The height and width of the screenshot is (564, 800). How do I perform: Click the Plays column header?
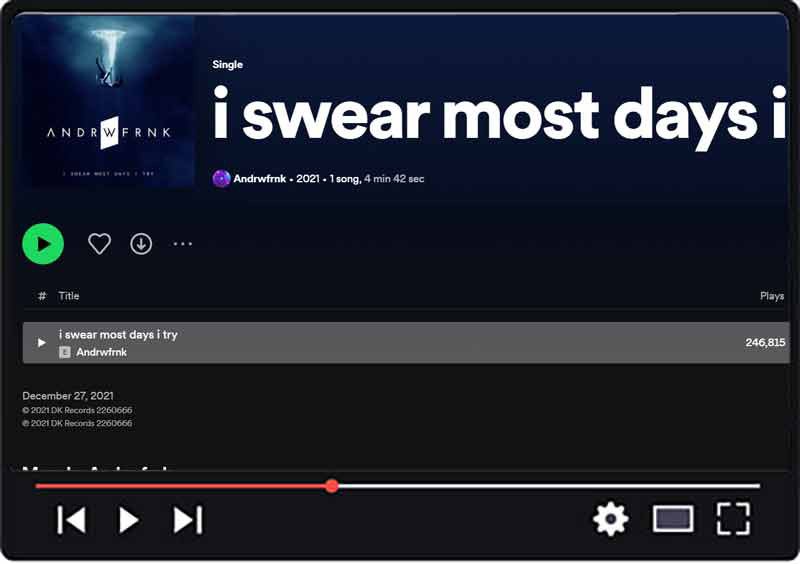(772, 296)
